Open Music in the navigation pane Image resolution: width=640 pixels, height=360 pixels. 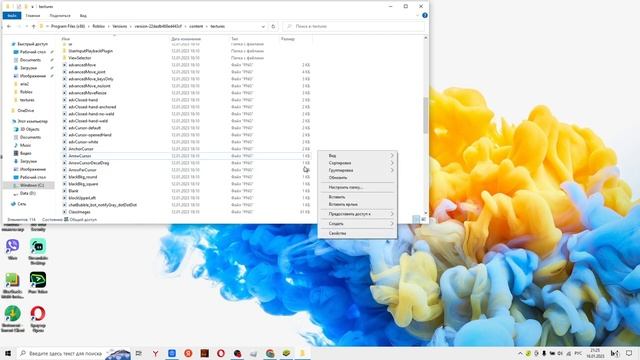[x=25, y=145]
